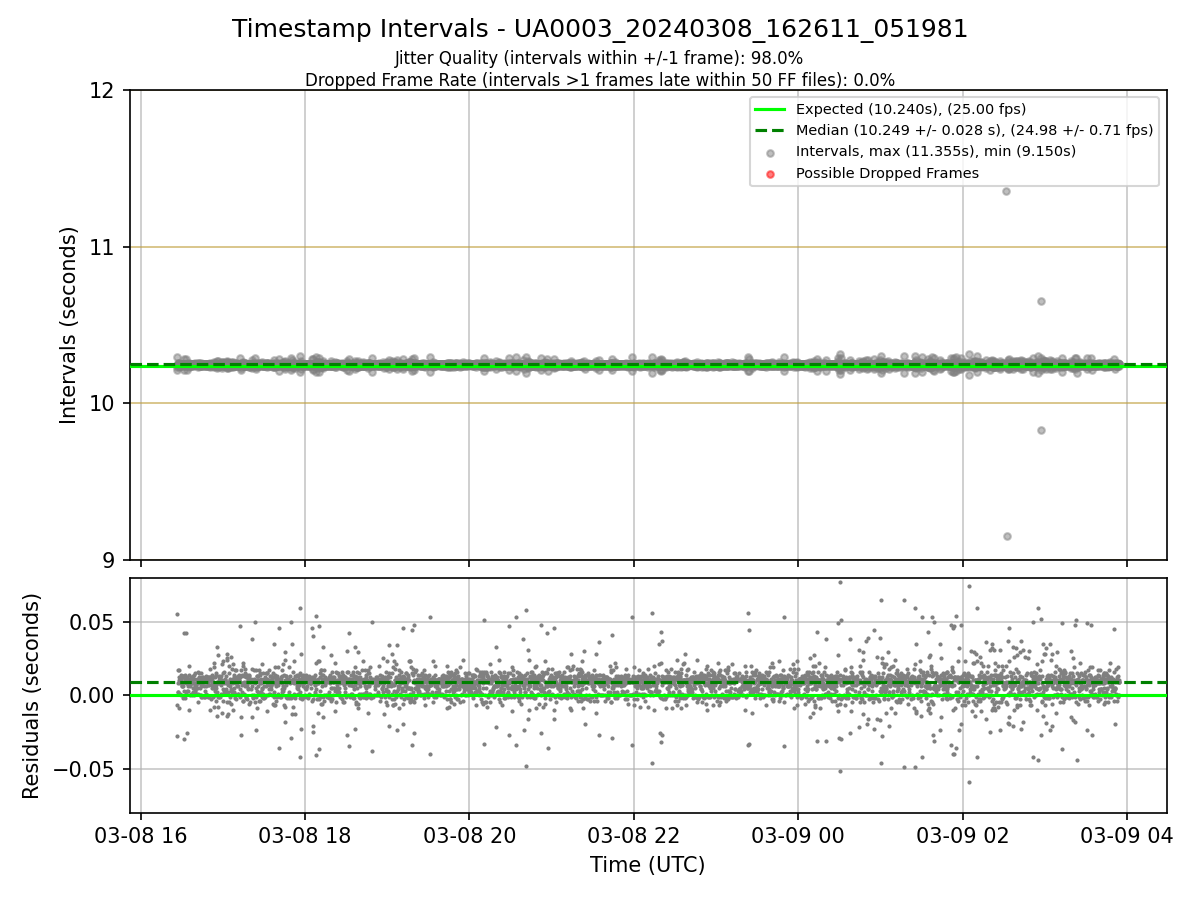The image size is (1200, 900).
Task: Click the plot title 'Timestamp Intervals - UA0003_20240308_162611_051981'
Action: tap(600, 29)
